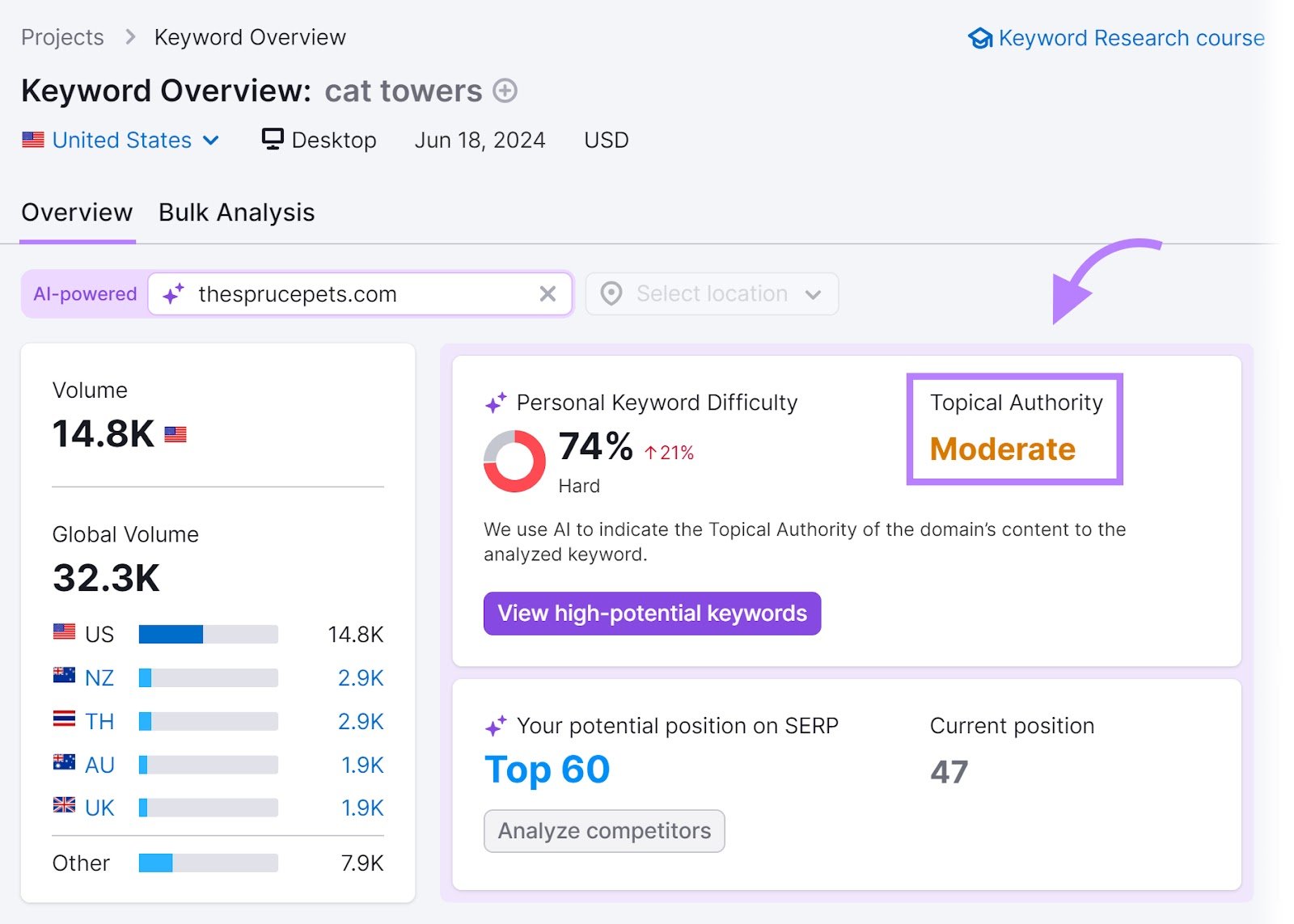Image resolution: width=1294 pixels, height=924 pixels.
Task: Click inside the thesprucepets.com input field
Action: tap(323, 293)
